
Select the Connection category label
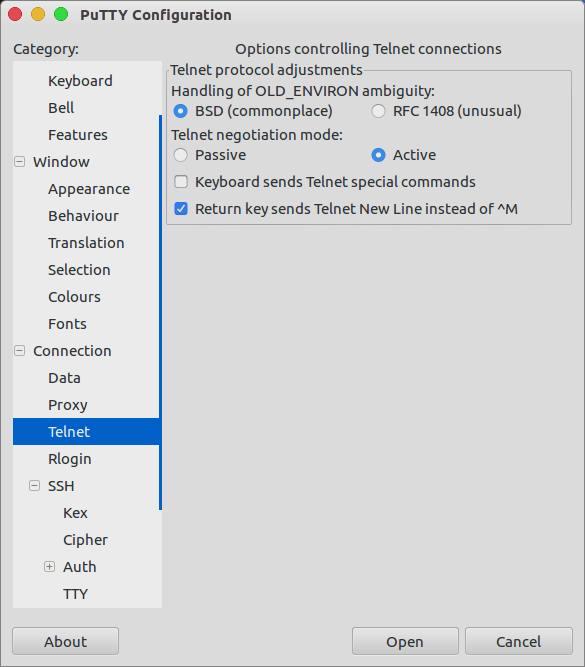pos(72,351)
